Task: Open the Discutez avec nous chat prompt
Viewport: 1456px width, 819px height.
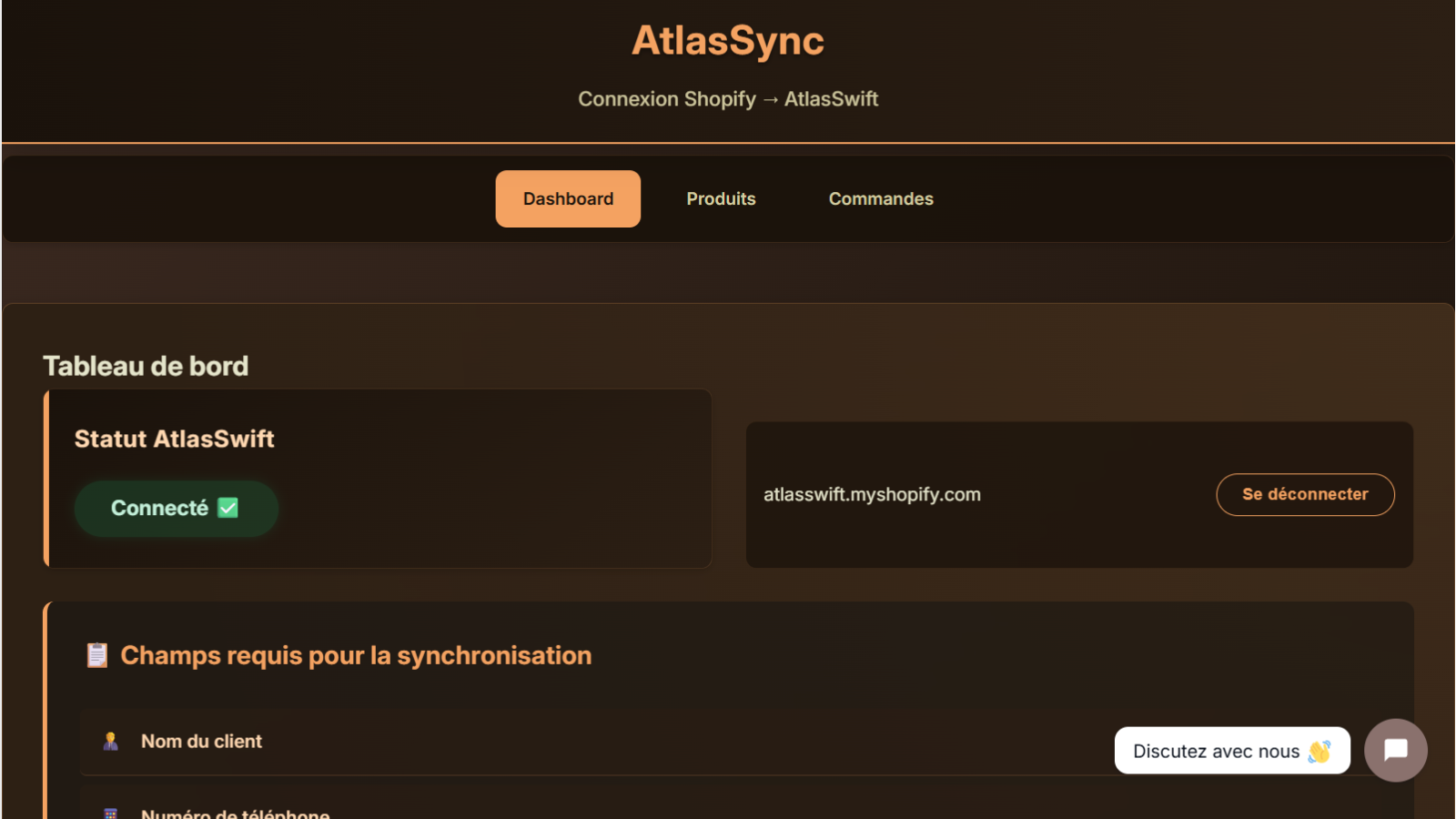Action: [x=1232, y=751]
